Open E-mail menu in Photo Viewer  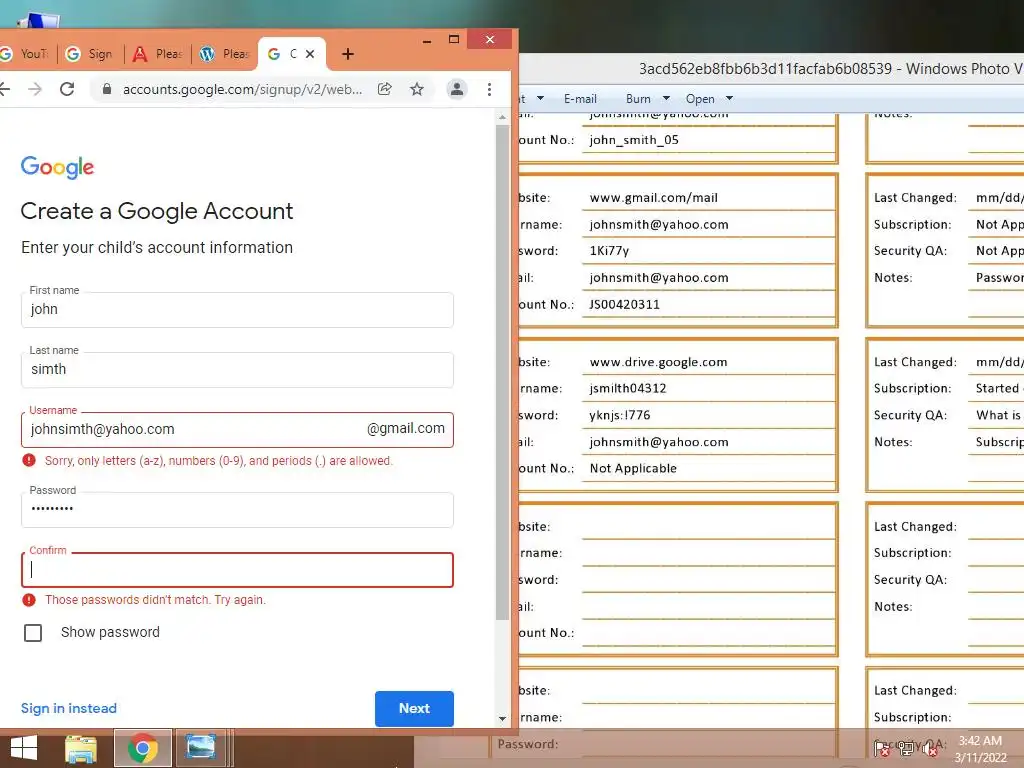580,99
